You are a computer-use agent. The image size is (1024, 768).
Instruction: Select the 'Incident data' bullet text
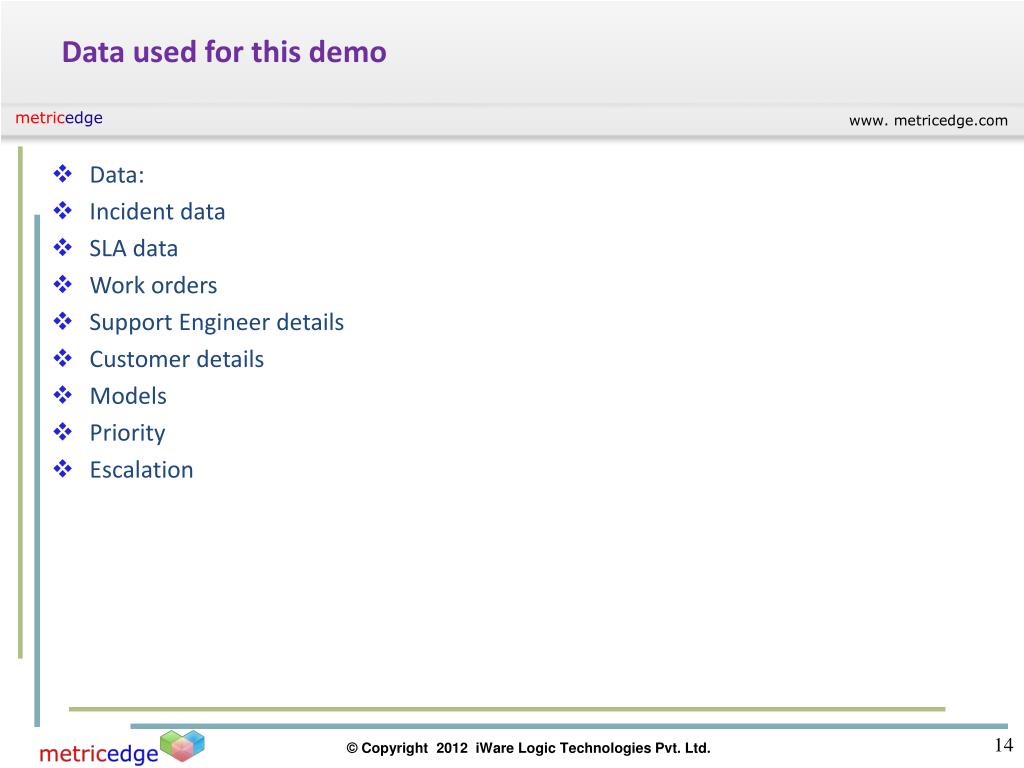tap(157, 212)
